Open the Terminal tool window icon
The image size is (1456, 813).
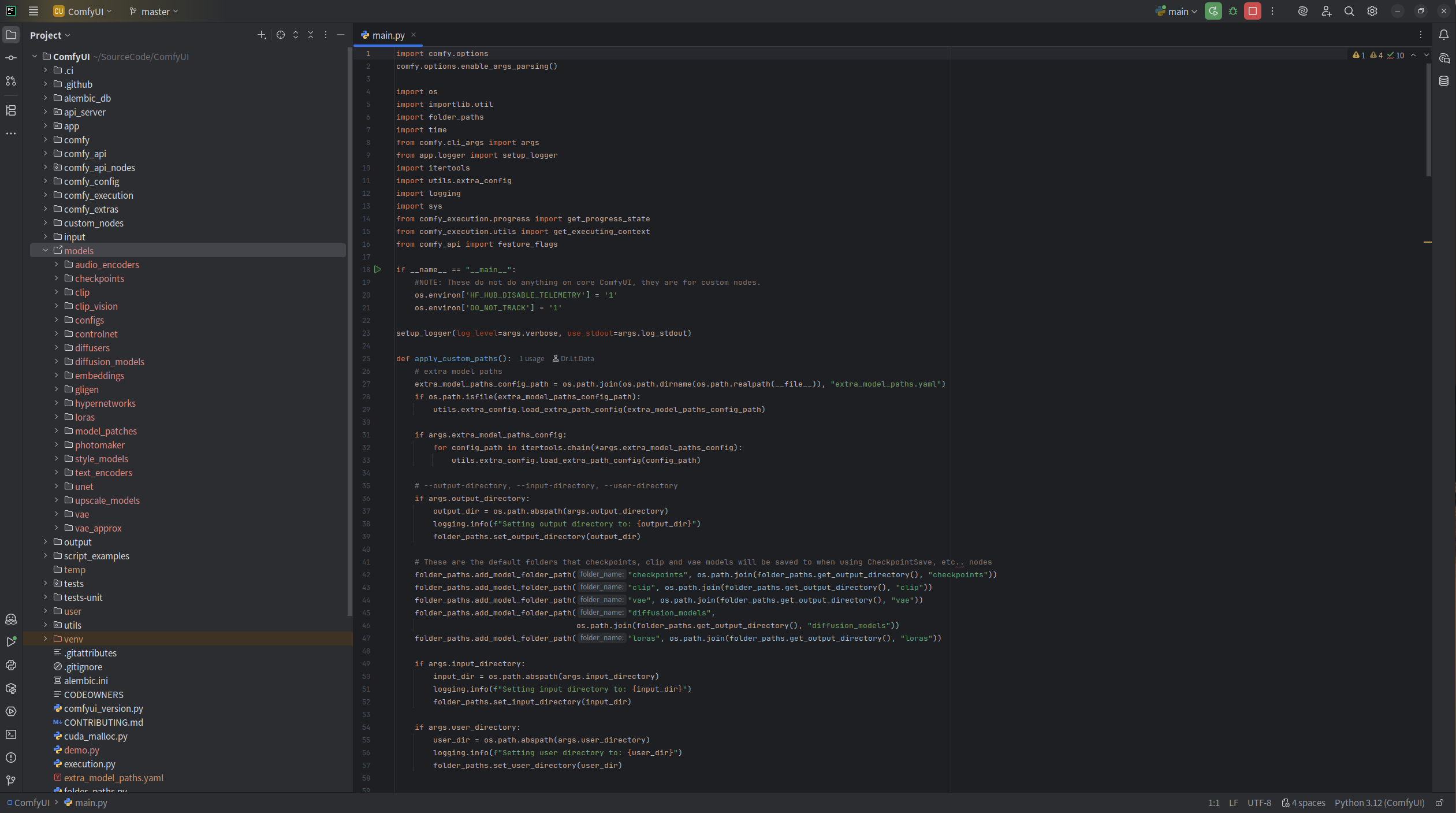coord(11,734)
